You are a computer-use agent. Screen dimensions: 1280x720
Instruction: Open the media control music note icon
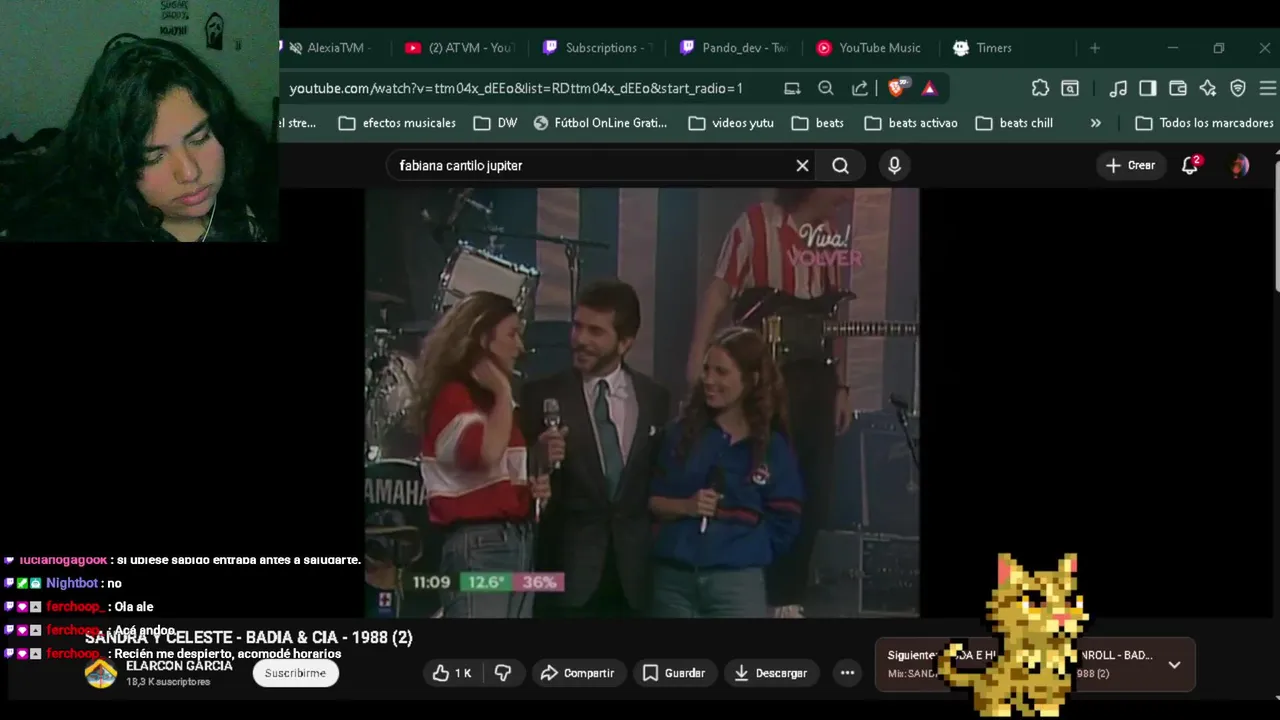tap(1119, 88)
